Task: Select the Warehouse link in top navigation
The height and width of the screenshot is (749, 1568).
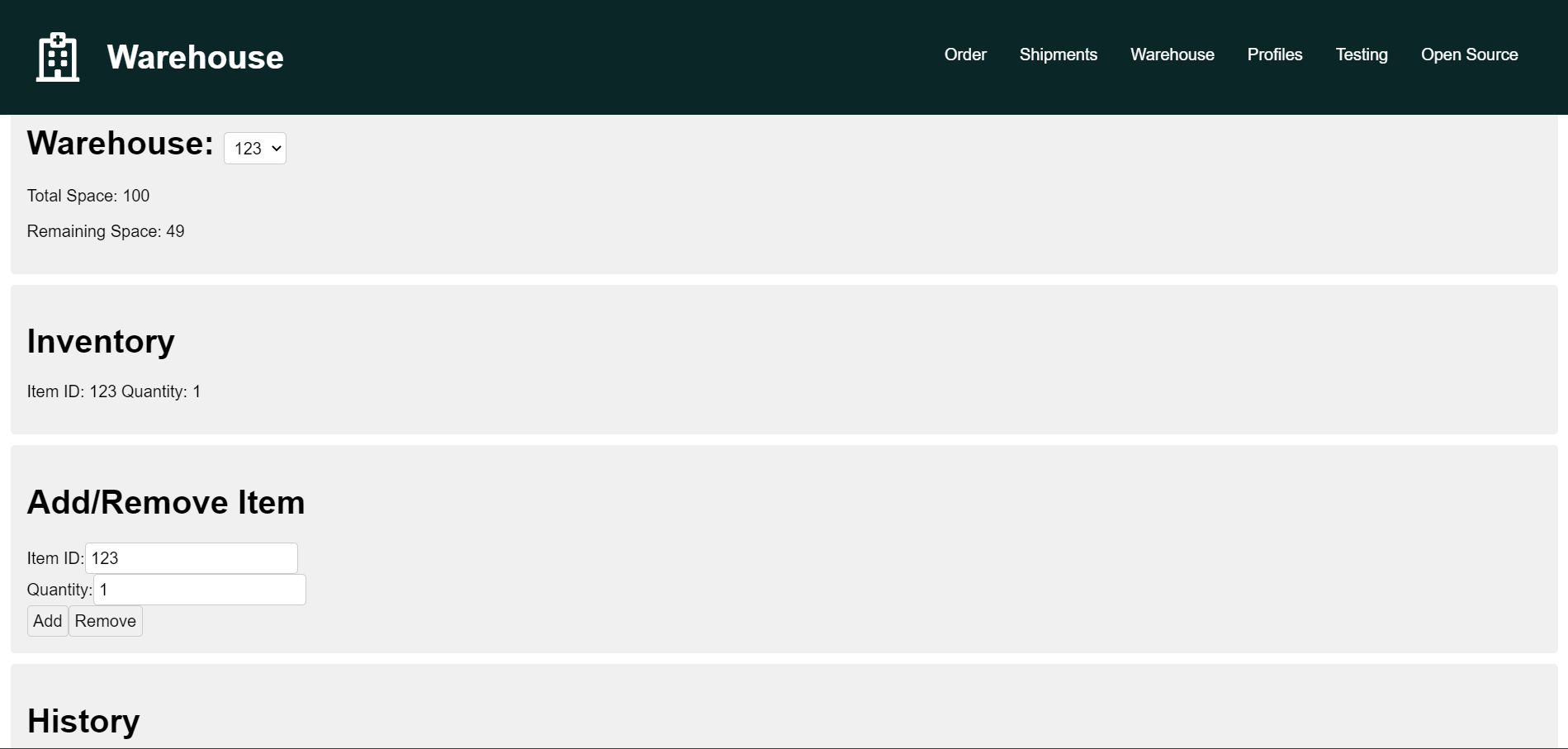Action: pos(1172,55)
